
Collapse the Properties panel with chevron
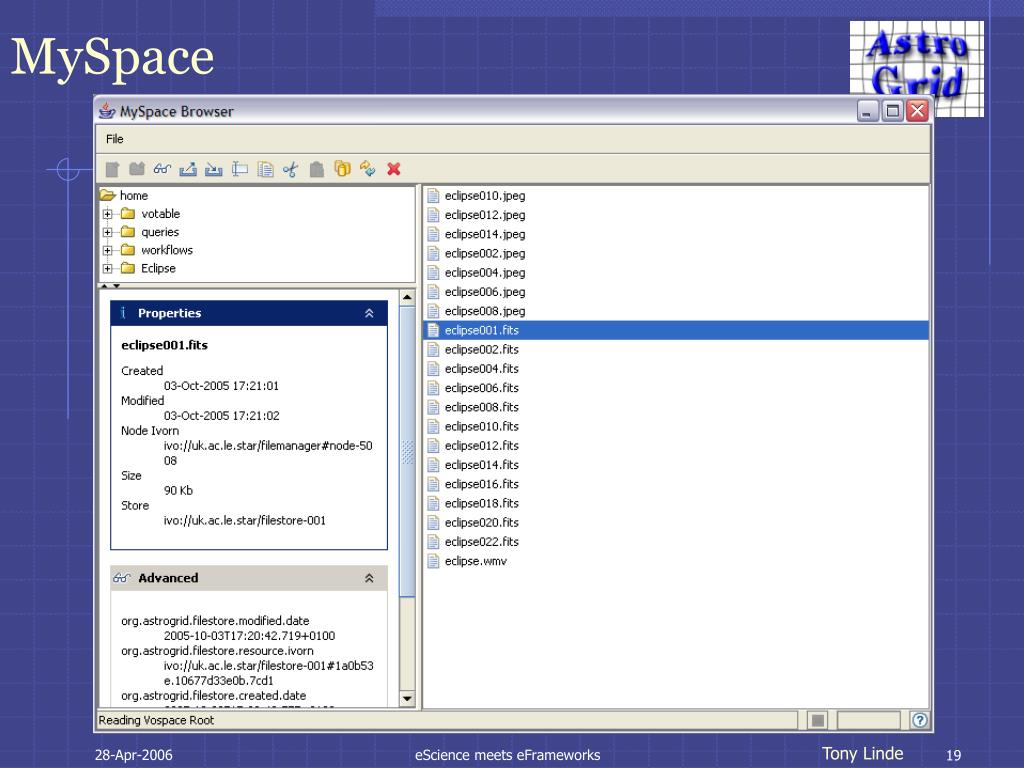point(369,313)
